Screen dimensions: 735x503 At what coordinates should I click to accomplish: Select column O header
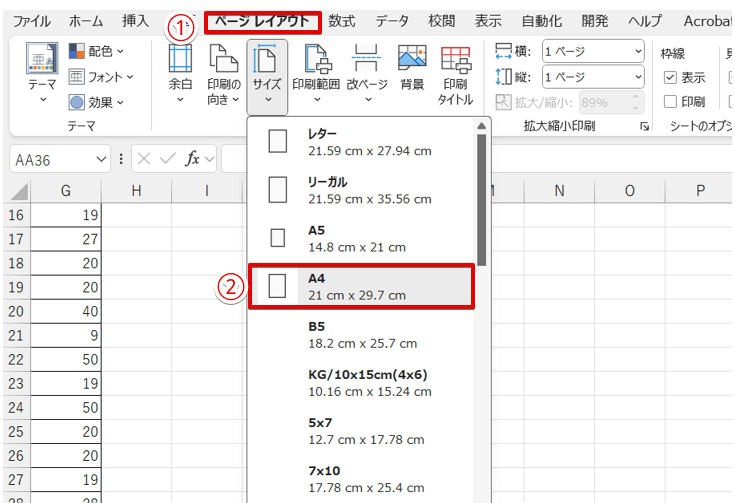630,191
